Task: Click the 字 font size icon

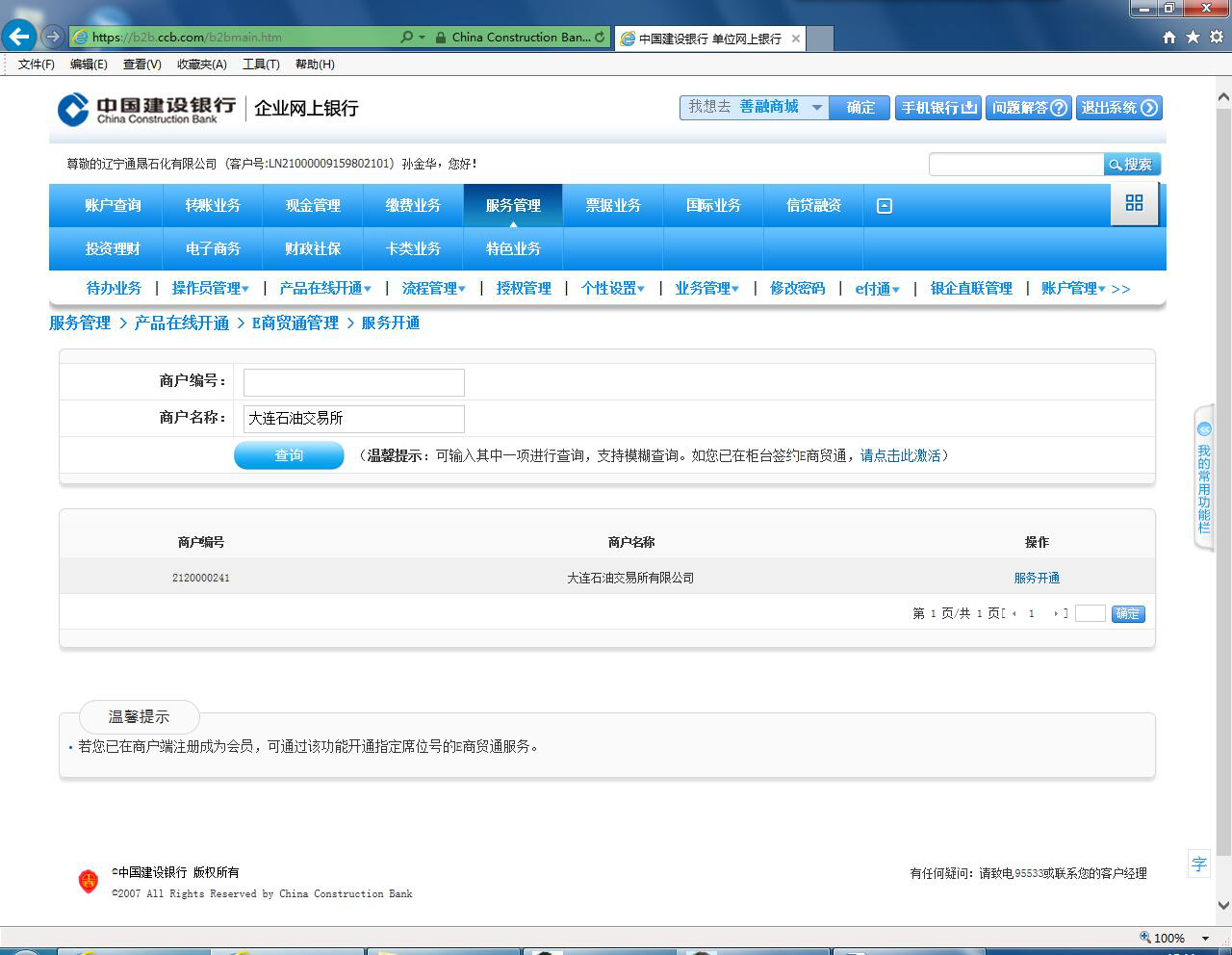Action: (x=1199, y=864)
